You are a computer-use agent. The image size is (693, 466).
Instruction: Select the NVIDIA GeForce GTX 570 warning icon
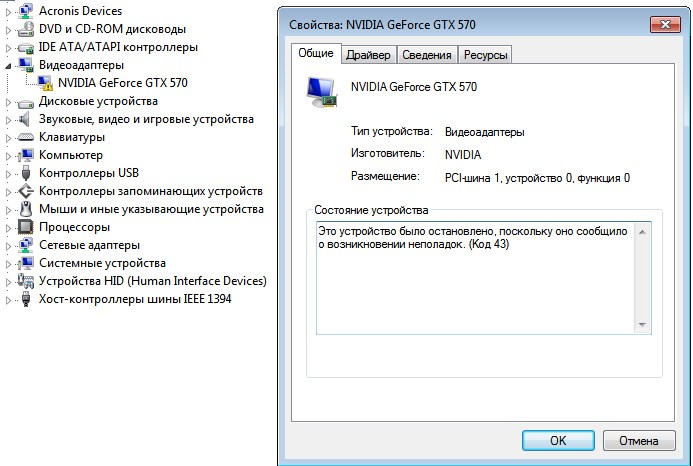pos(45,83)
